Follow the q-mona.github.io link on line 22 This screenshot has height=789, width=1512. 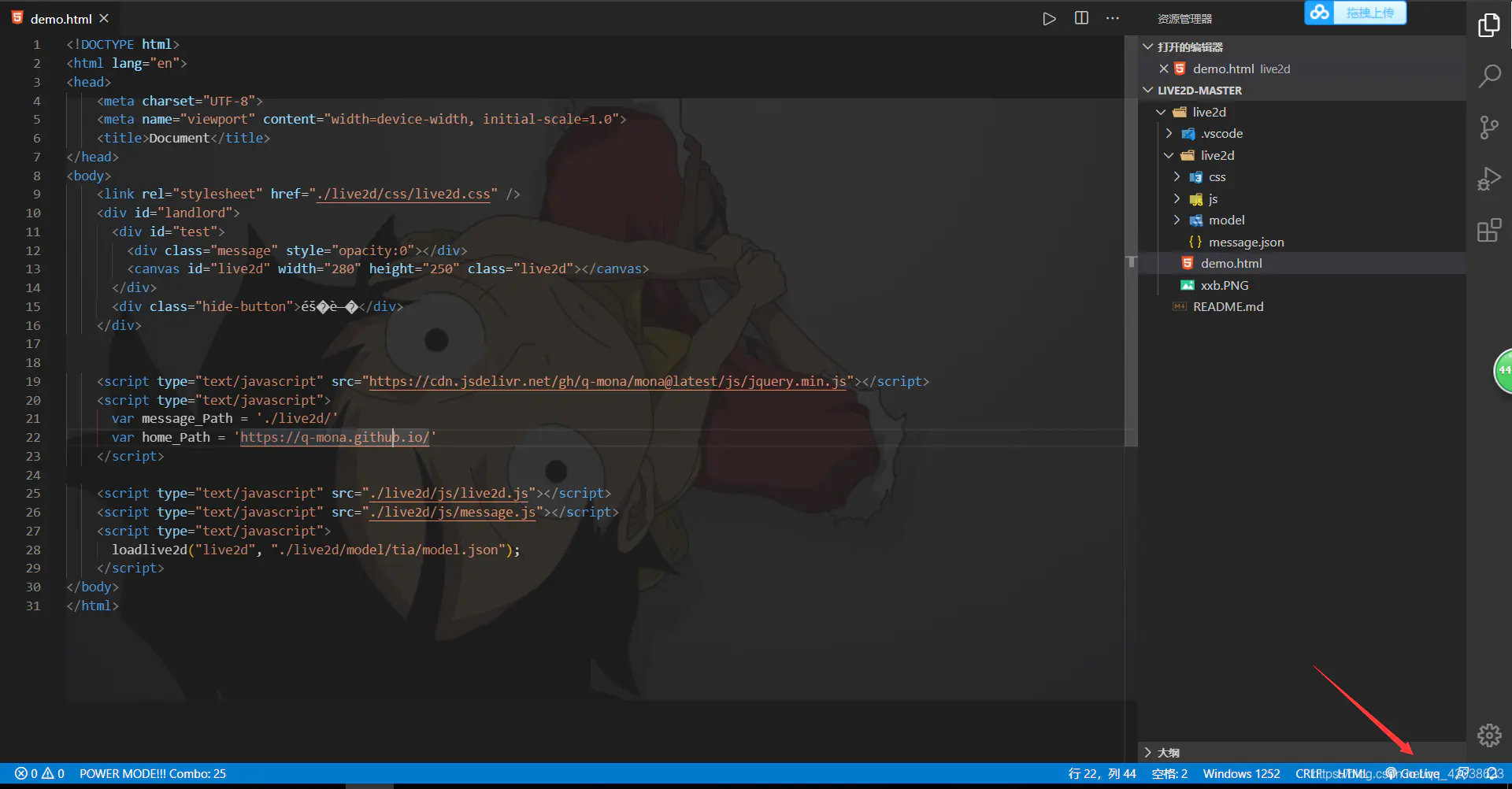335,437
